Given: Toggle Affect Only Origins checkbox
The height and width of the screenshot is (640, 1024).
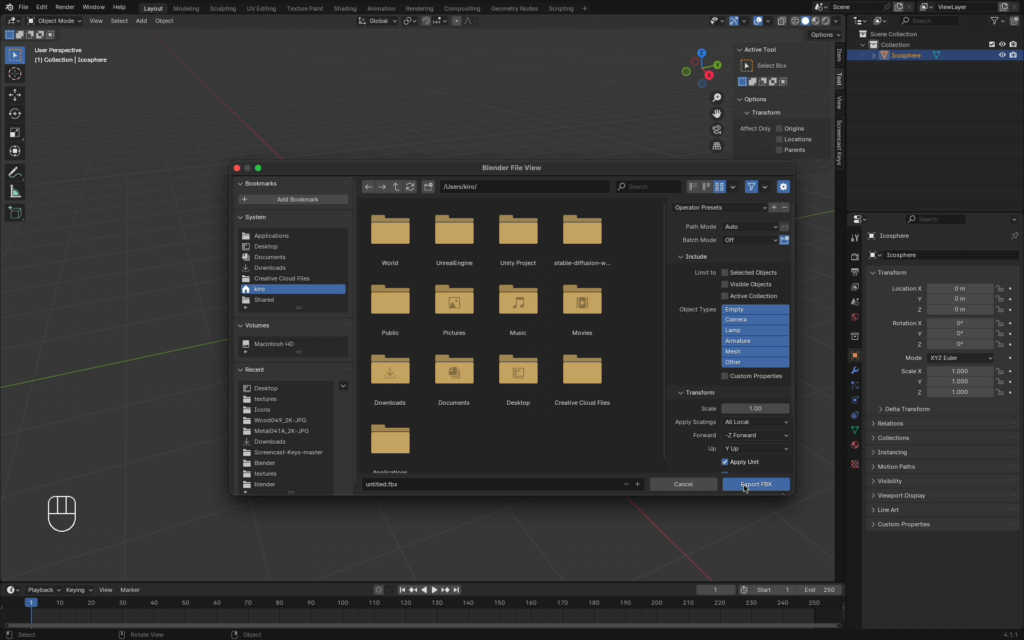Looking at the screenshot, I should (779, 129).
